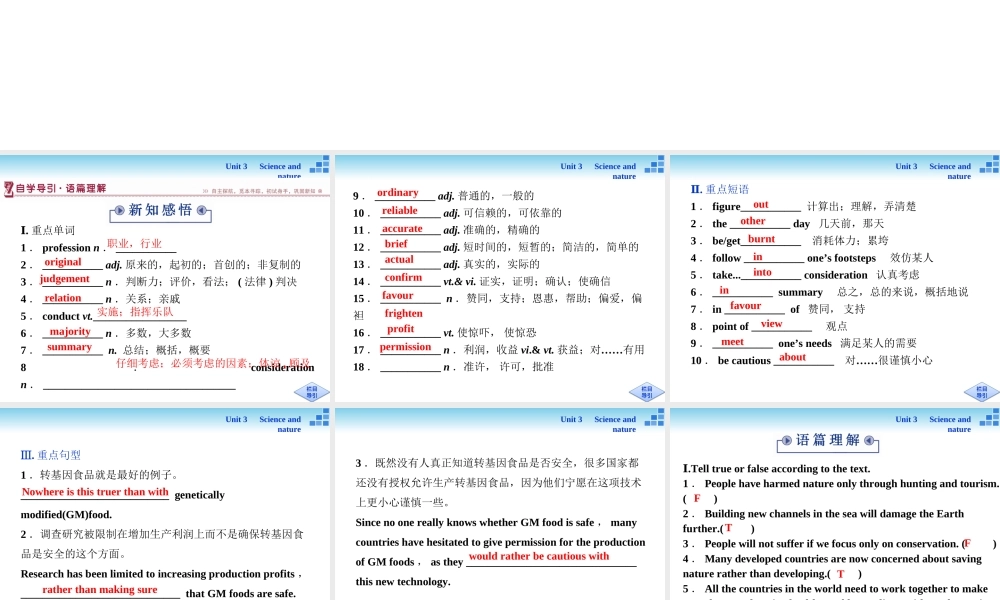This screenshot has width=1000, height=600.
Task: Click the red answer 'accurate'
Action: click(402, 228)
